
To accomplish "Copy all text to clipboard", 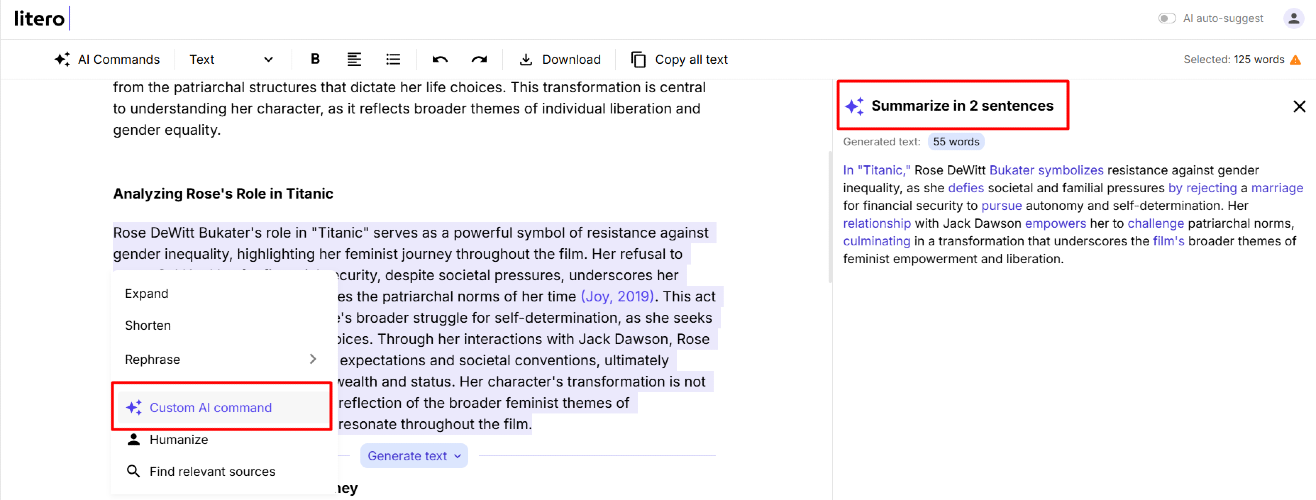I will click(679, 59).
